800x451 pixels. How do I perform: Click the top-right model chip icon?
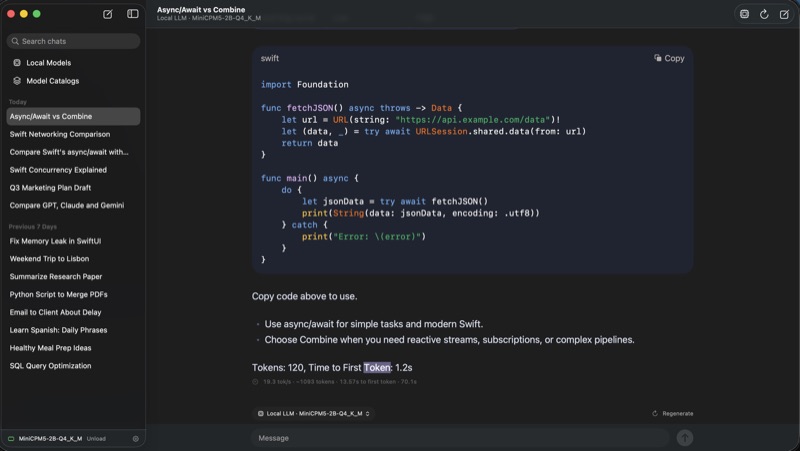click(x=744, y=14)
